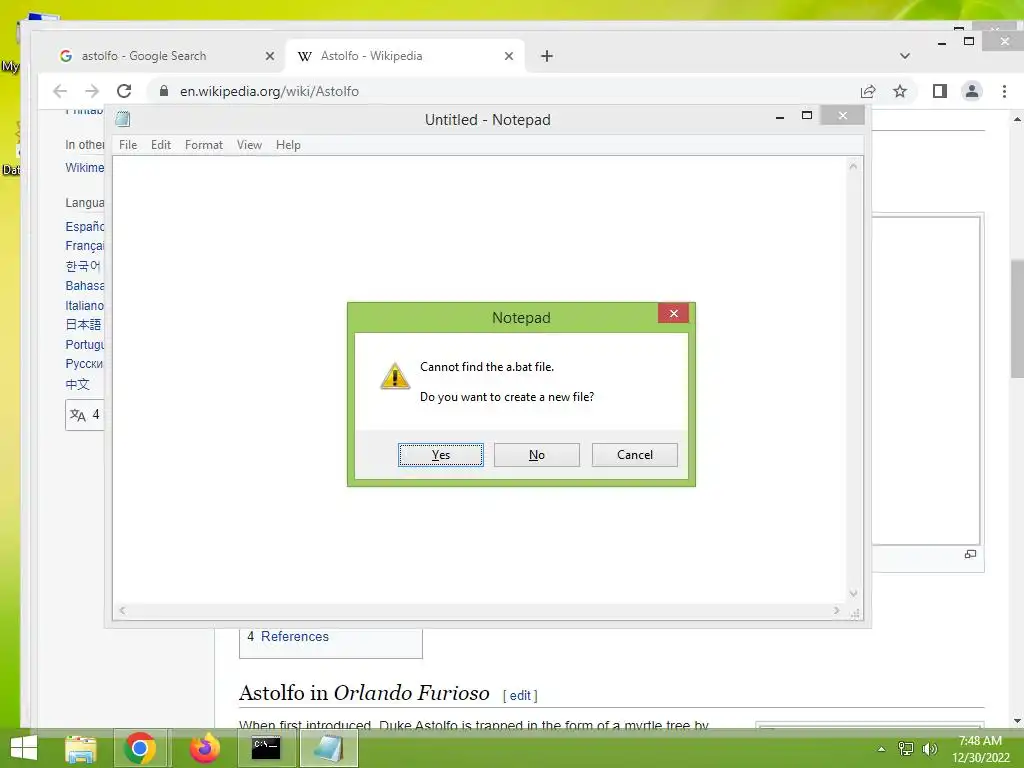
Task: Edit the Astolfo in Orlando Furioso section
Action: click(x=520, y=696)
